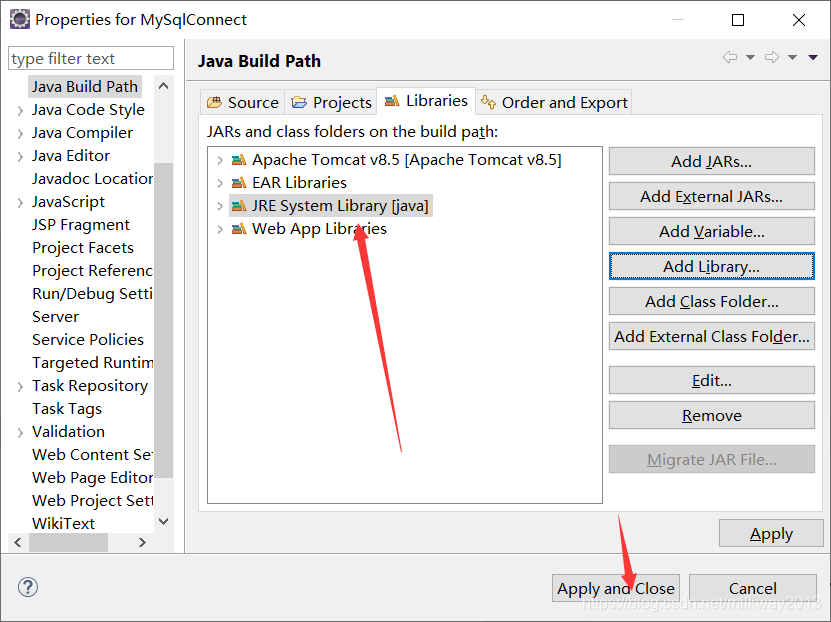
Task: Expand the JRE System Library node
Action: (x=219, y=205)
